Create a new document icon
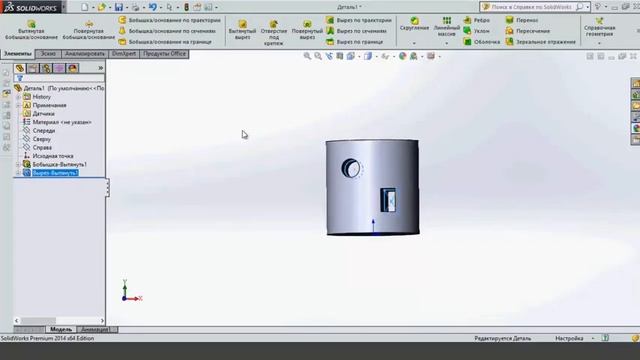 click(84, 7)
